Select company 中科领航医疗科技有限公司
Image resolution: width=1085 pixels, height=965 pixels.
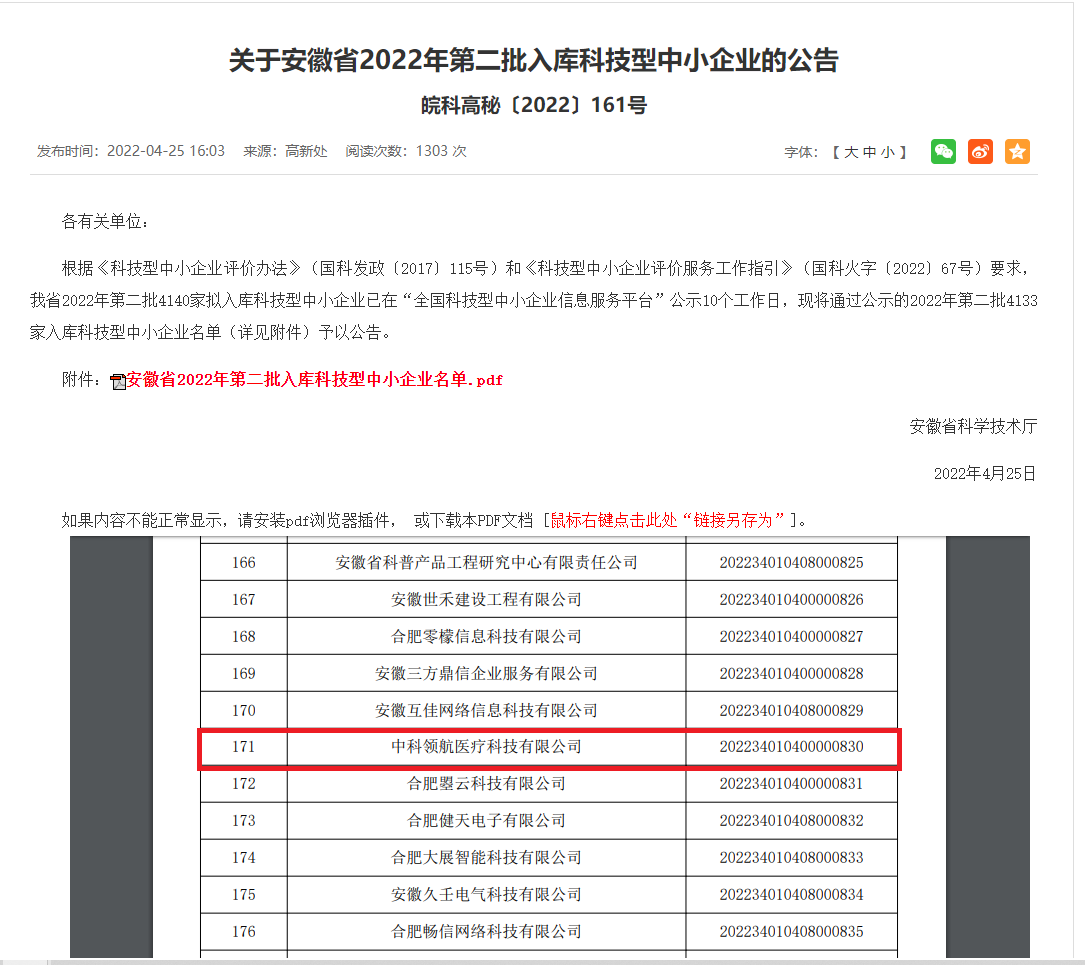click(x=486, y=746)
